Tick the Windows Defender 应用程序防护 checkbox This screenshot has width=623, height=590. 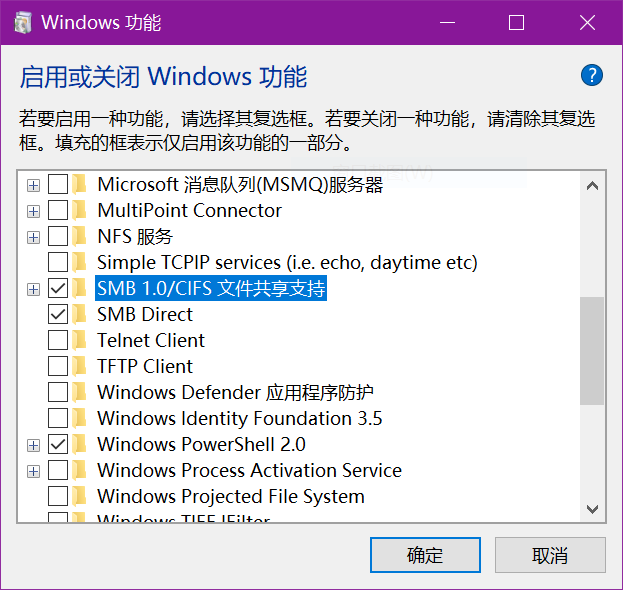[x=58, y=392]
